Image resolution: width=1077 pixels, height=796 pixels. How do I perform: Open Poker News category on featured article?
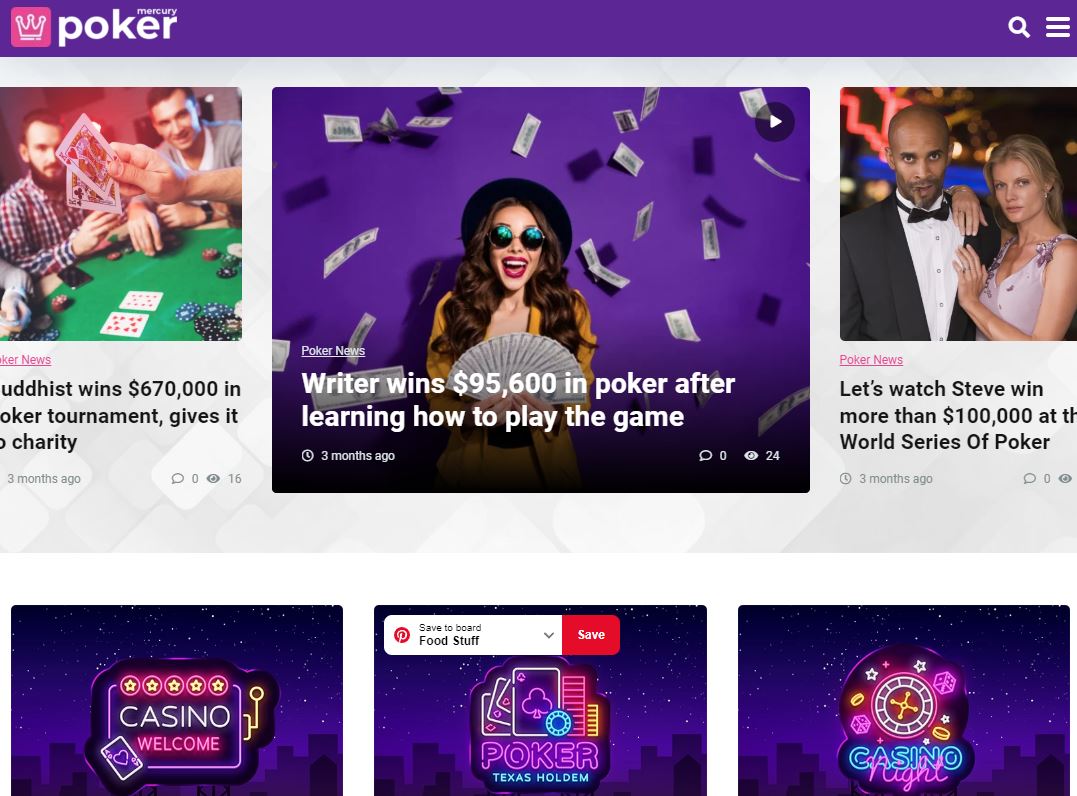pos(333,351)
